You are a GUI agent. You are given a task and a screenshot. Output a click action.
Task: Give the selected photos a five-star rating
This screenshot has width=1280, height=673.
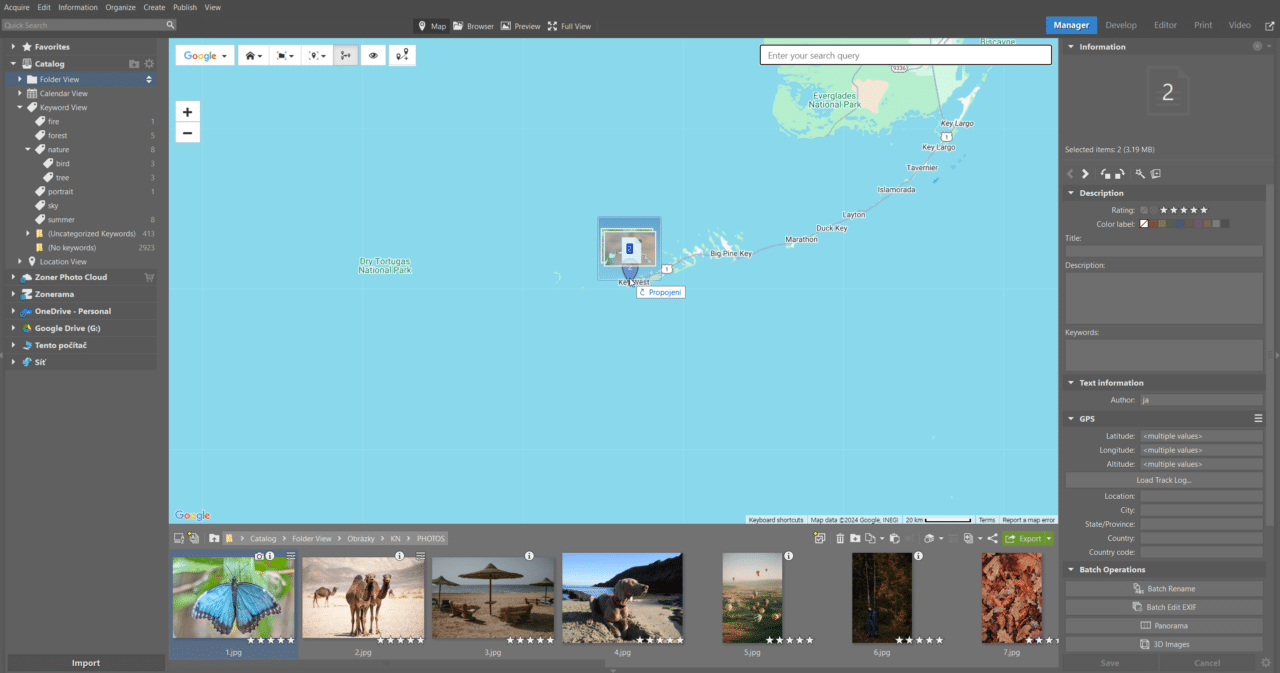1205,210
